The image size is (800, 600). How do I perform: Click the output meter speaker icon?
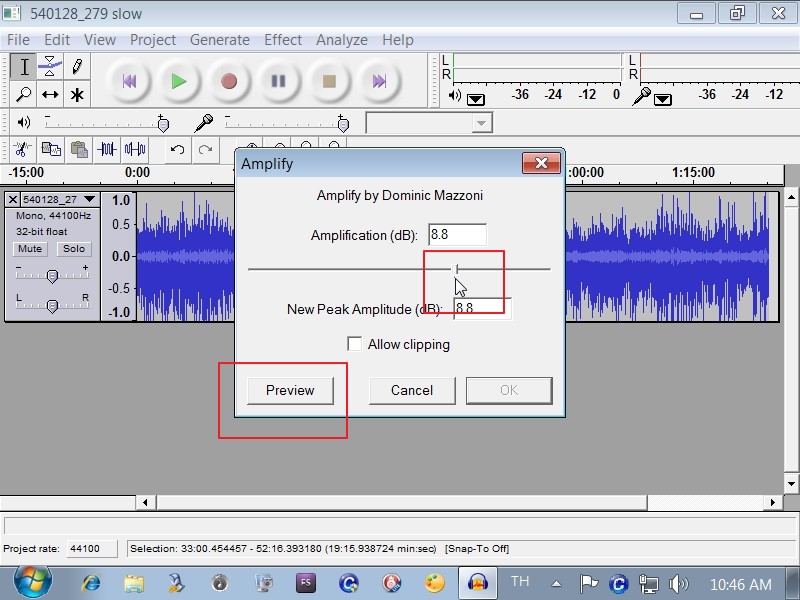(x=454, y=95)
